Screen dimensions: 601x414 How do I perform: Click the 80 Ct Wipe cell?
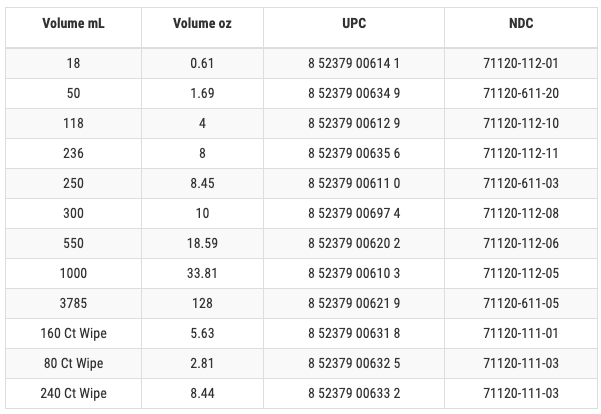pyautogui.click(x=73, y=363)
